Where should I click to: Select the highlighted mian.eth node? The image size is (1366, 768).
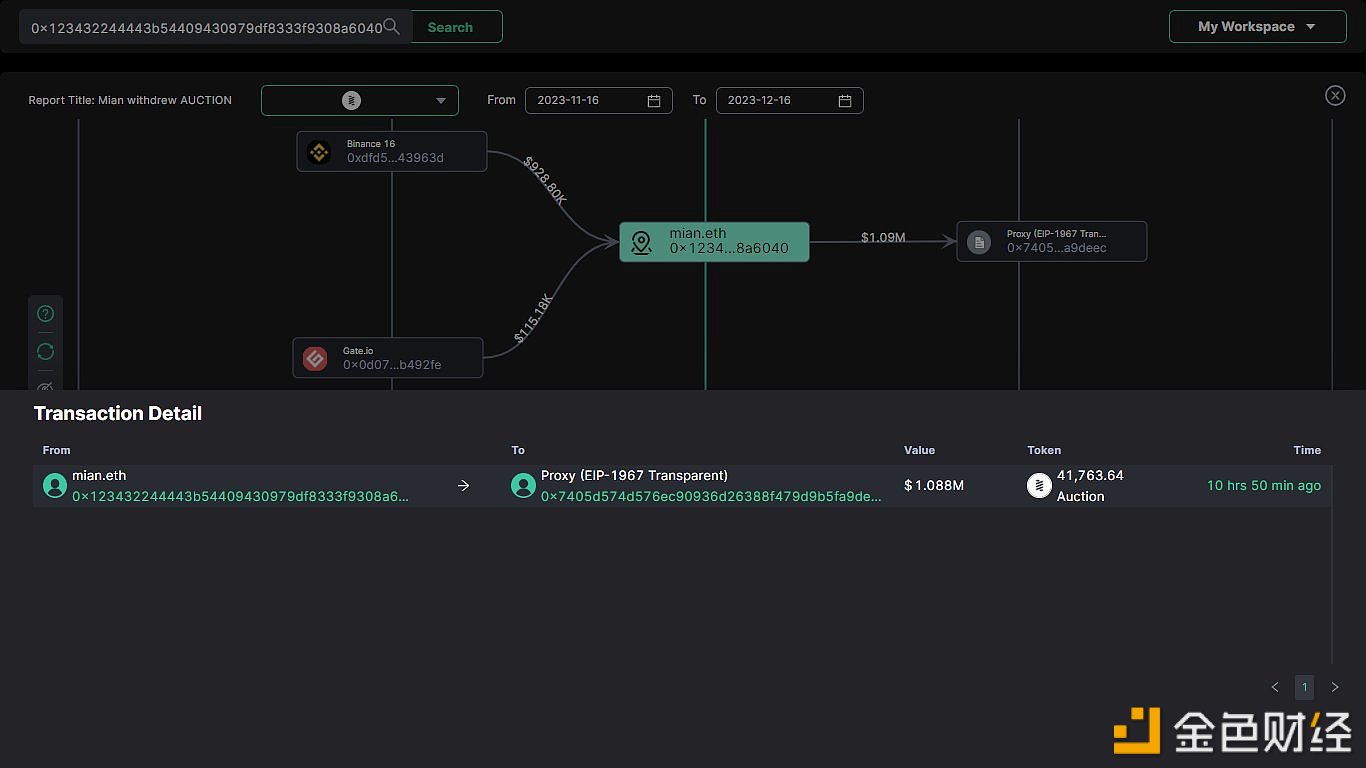click(x=714, y=241)
